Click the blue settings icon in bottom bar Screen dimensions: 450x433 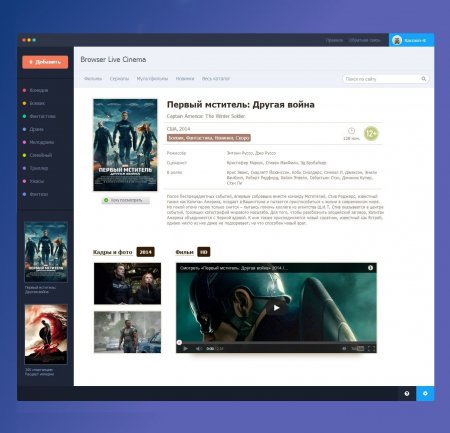425,394
